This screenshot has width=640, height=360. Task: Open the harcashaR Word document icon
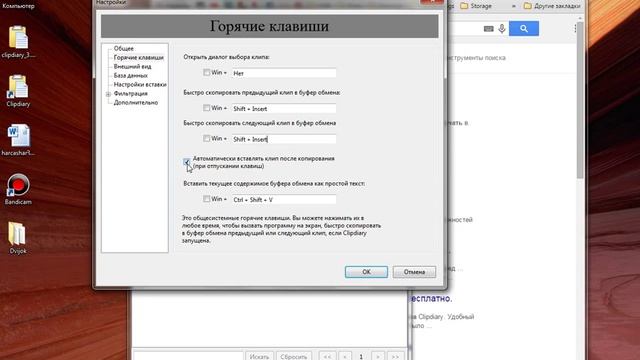pos(18,140)
